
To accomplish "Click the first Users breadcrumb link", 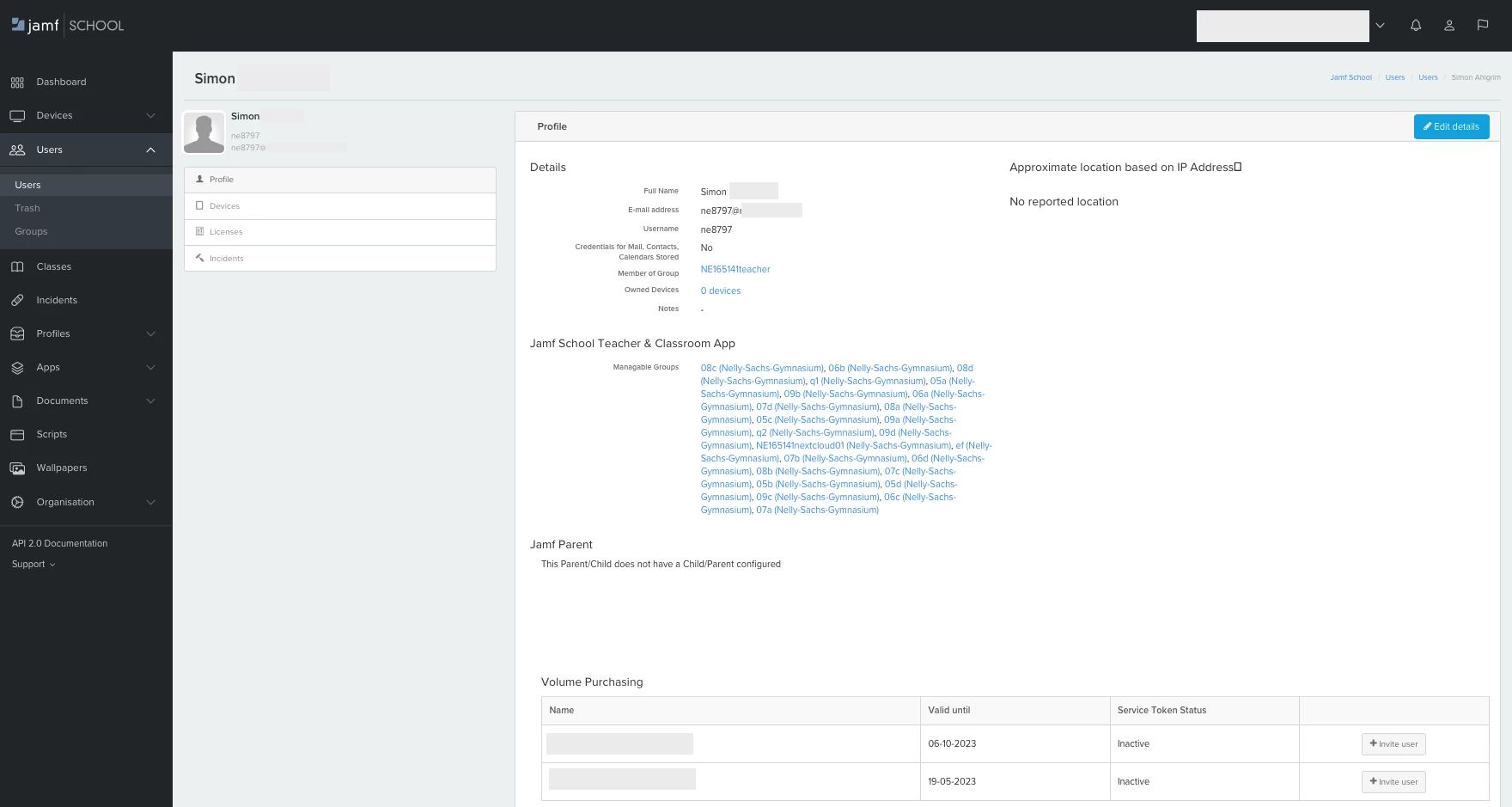I will point(1395,77).
